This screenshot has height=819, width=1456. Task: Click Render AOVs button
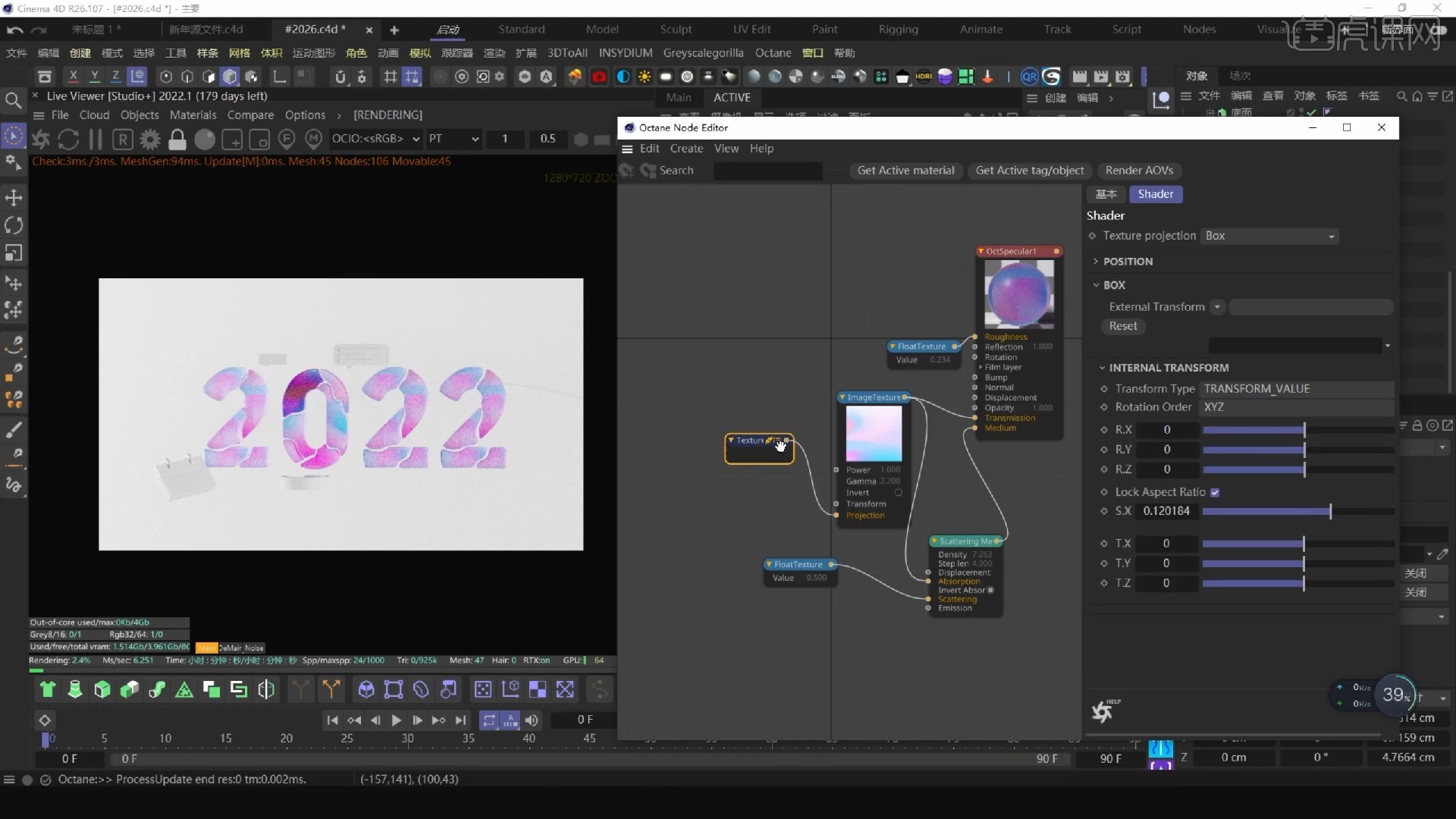click(x=1139, y=171)
